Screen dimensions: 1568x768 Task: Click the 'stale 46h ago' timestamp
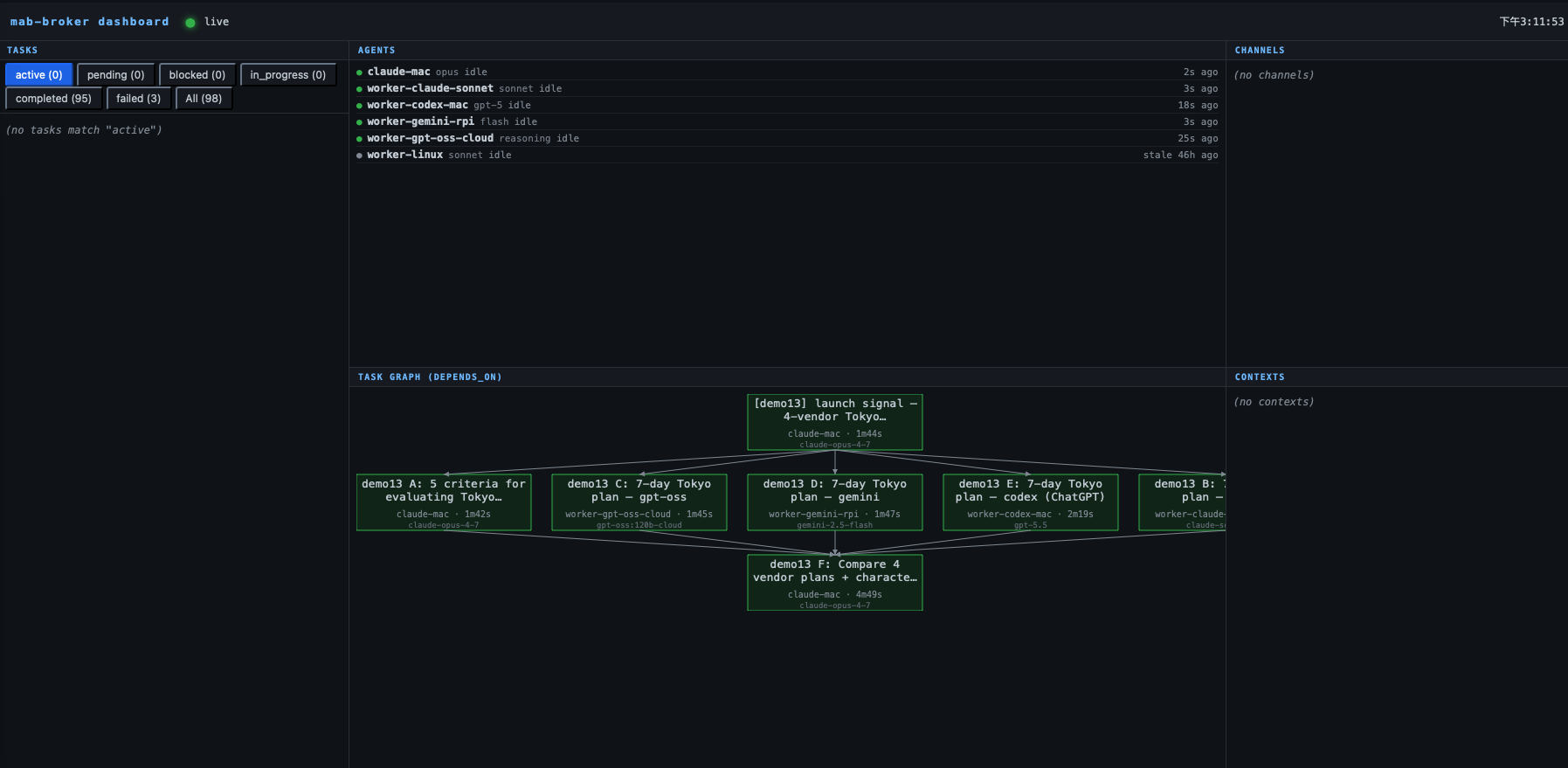click(1180, 155)
